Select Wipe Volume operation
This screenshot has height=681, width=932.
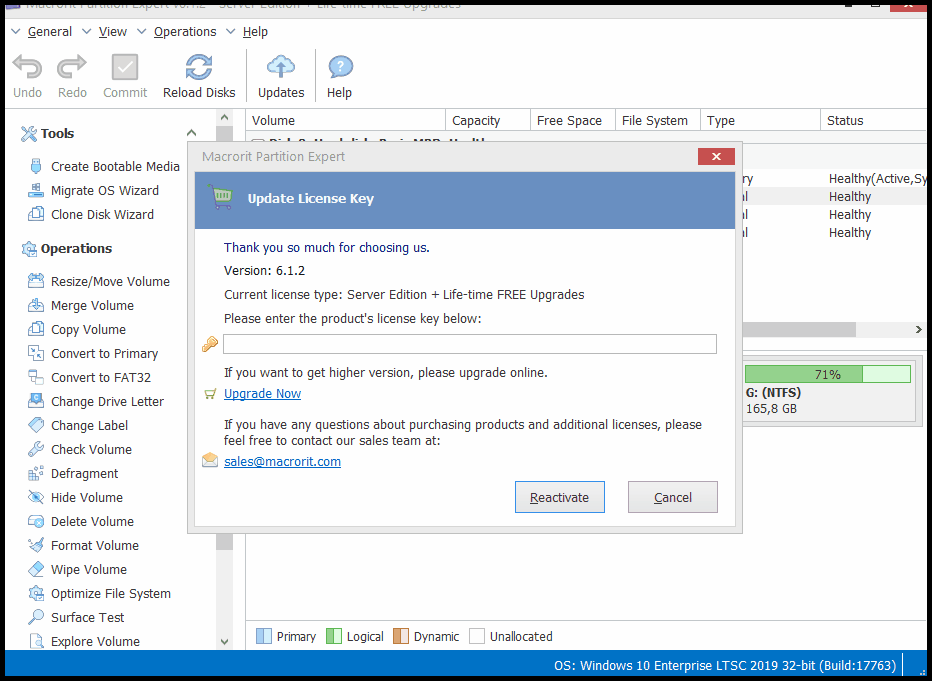pyautogui.click(x=78, y=569)
